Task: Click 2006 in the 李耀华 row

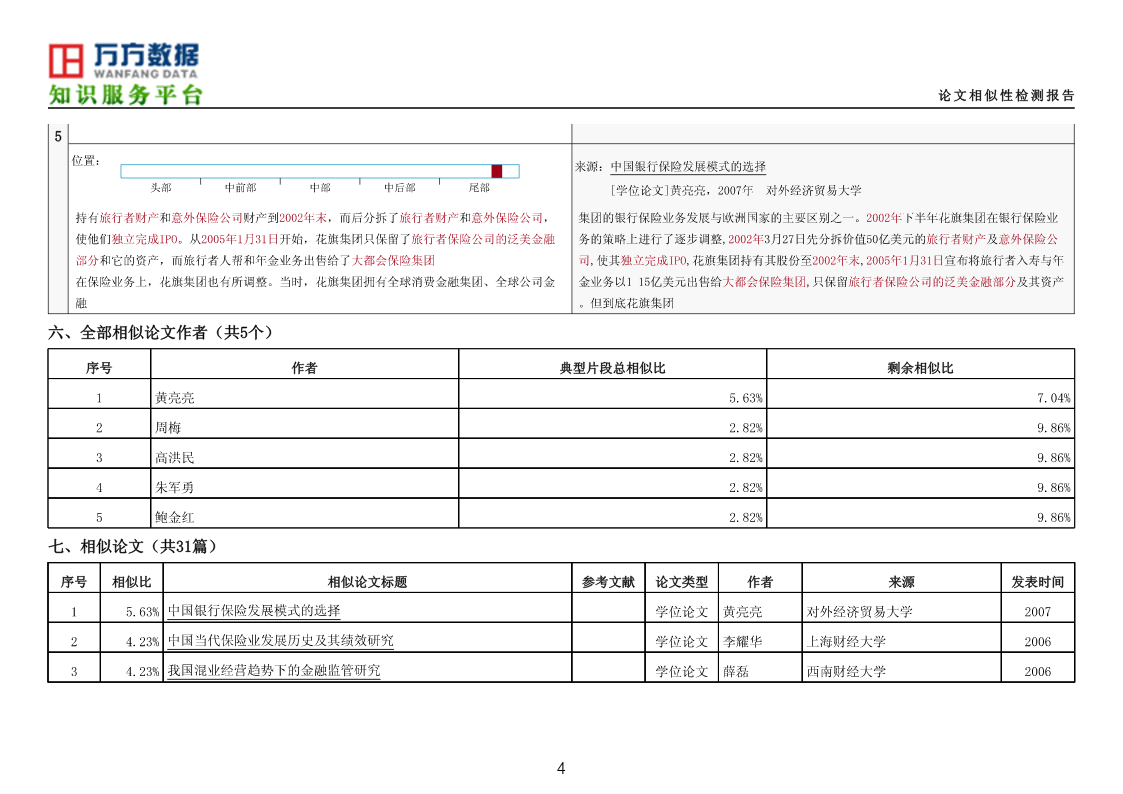Action: coord(1038,642)
